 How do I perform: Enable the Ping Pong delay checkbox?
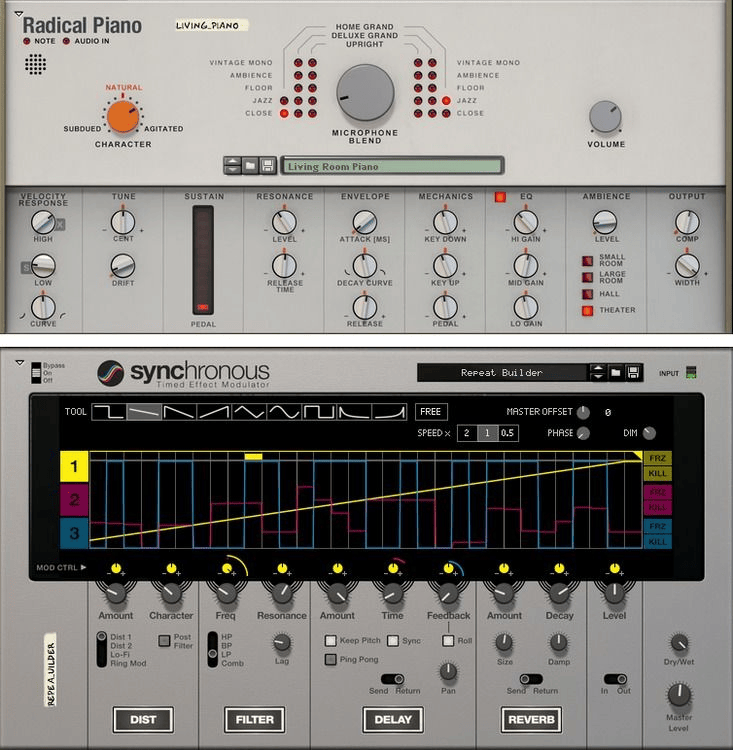[x=330, y=659]
